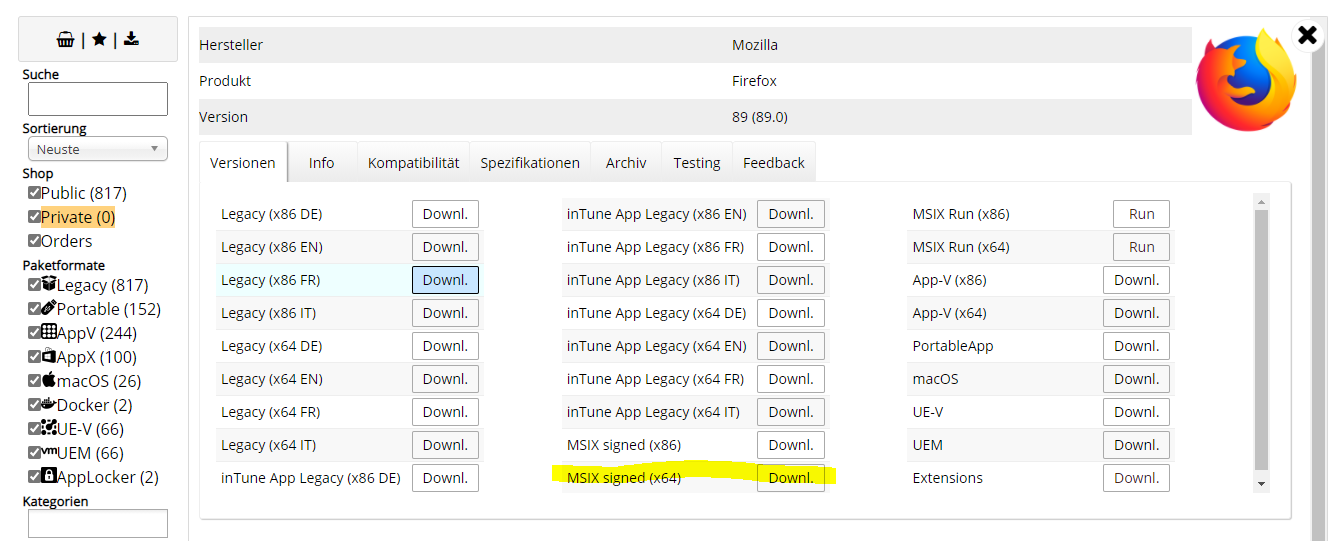Image resolution: width=1343 pixels, height=541 pixels.
Task: Click the Mozilla Hersteller value
Action: tap(755, 45)
